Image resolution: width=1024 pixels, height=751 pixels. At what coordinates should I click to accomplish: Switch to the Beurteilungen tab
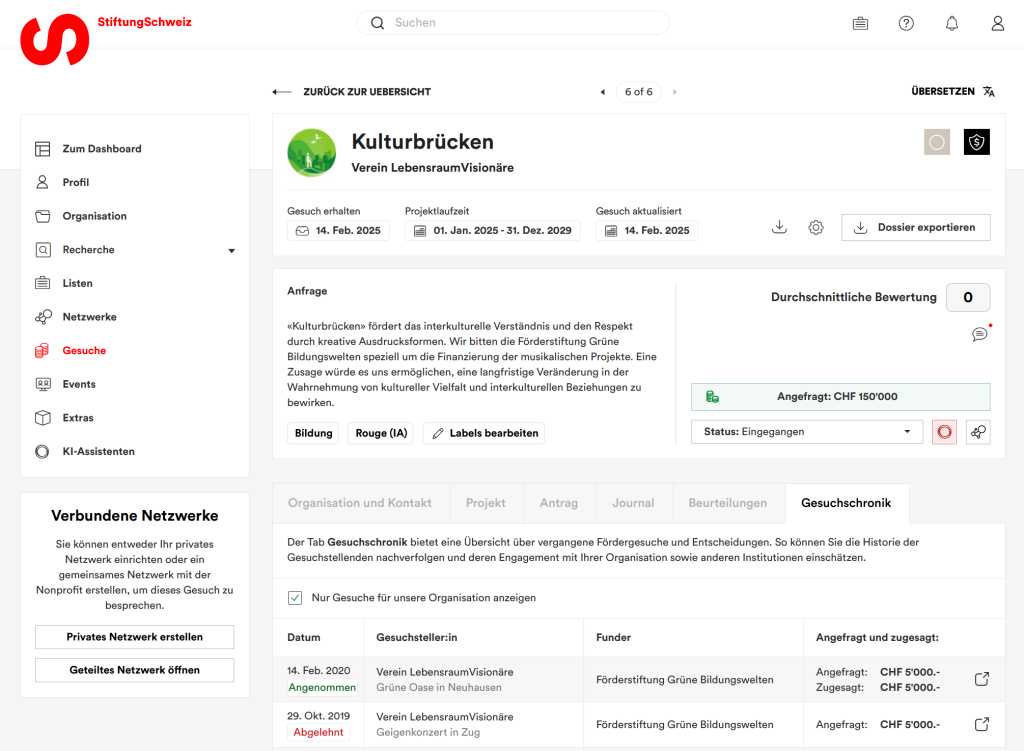pyautogui.click(x=727, y=503)
